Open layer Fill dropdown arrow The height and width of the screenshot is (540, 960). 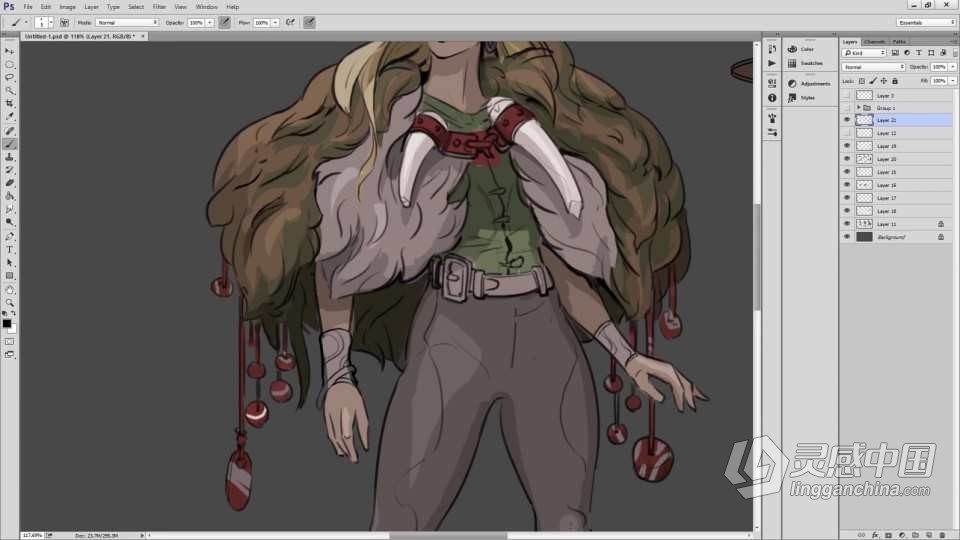953,81
